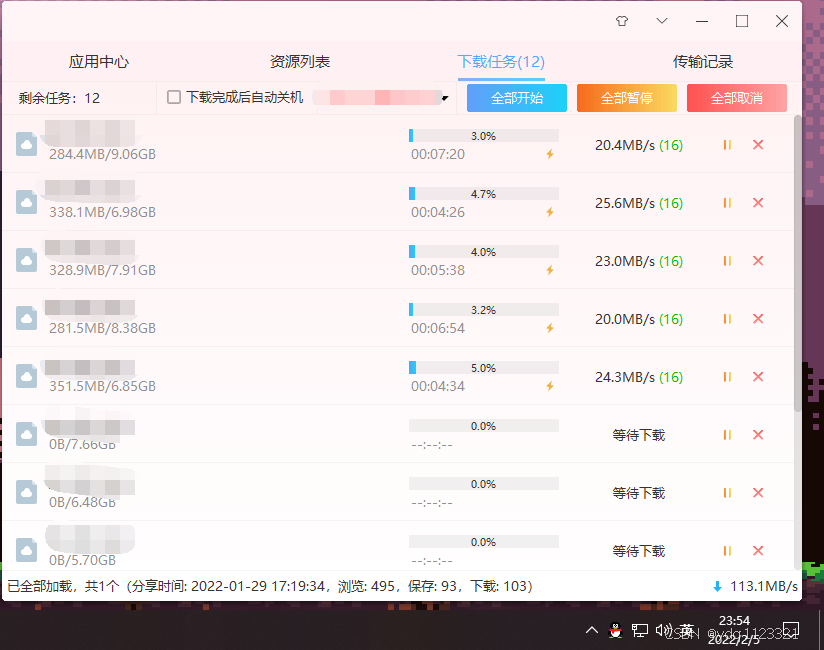
Task: Pause the 351.5MB/6.85GB download
Action: (x=727, y=377)
